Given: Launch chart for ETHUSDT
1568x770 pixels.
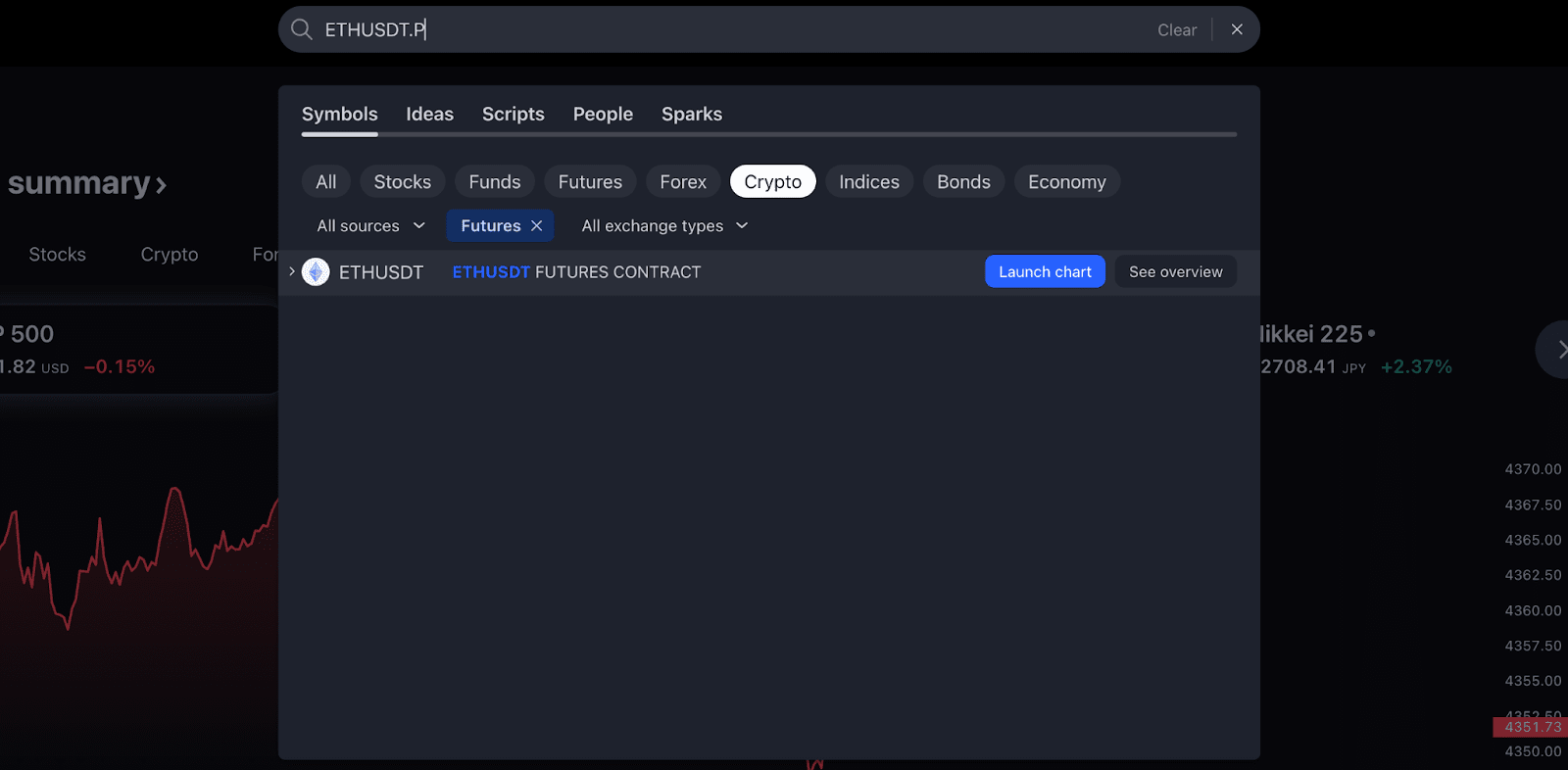Looking at the screenshot, I should click(1045, 271).
